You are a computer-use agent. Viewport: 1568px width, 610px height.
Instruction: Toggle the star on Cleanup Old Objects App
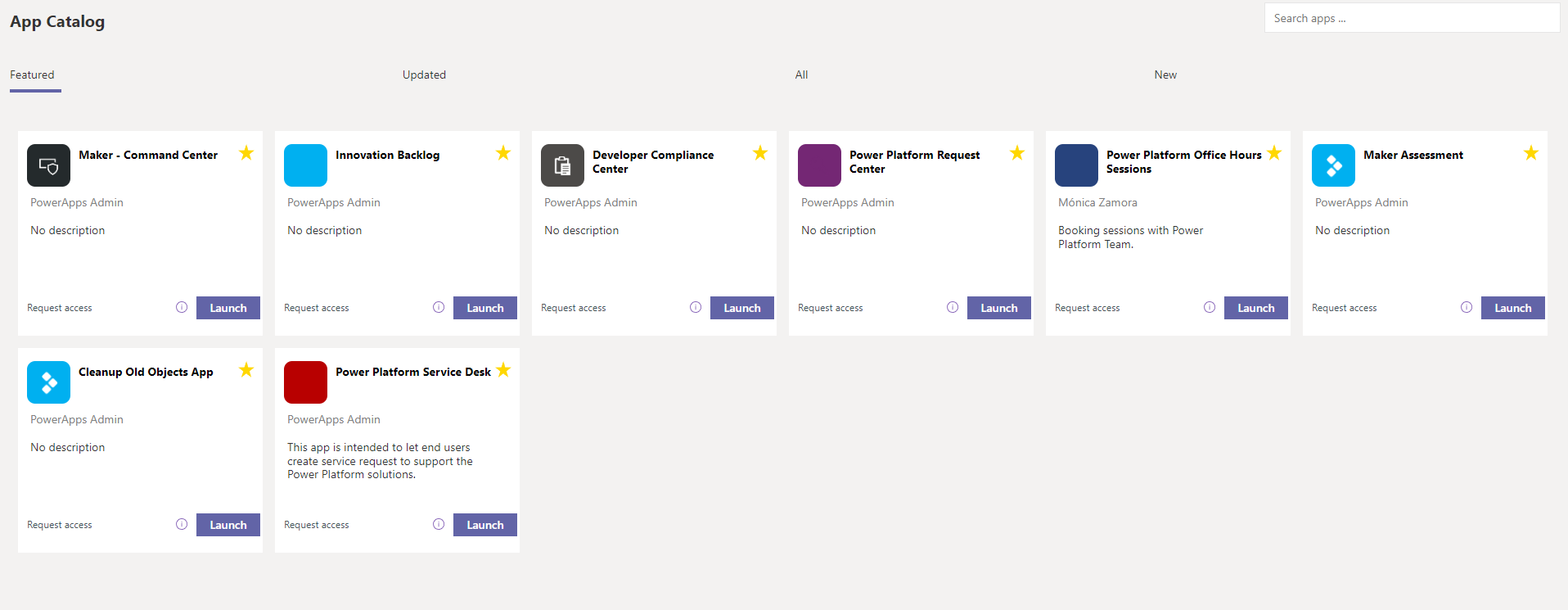point(246,370)
